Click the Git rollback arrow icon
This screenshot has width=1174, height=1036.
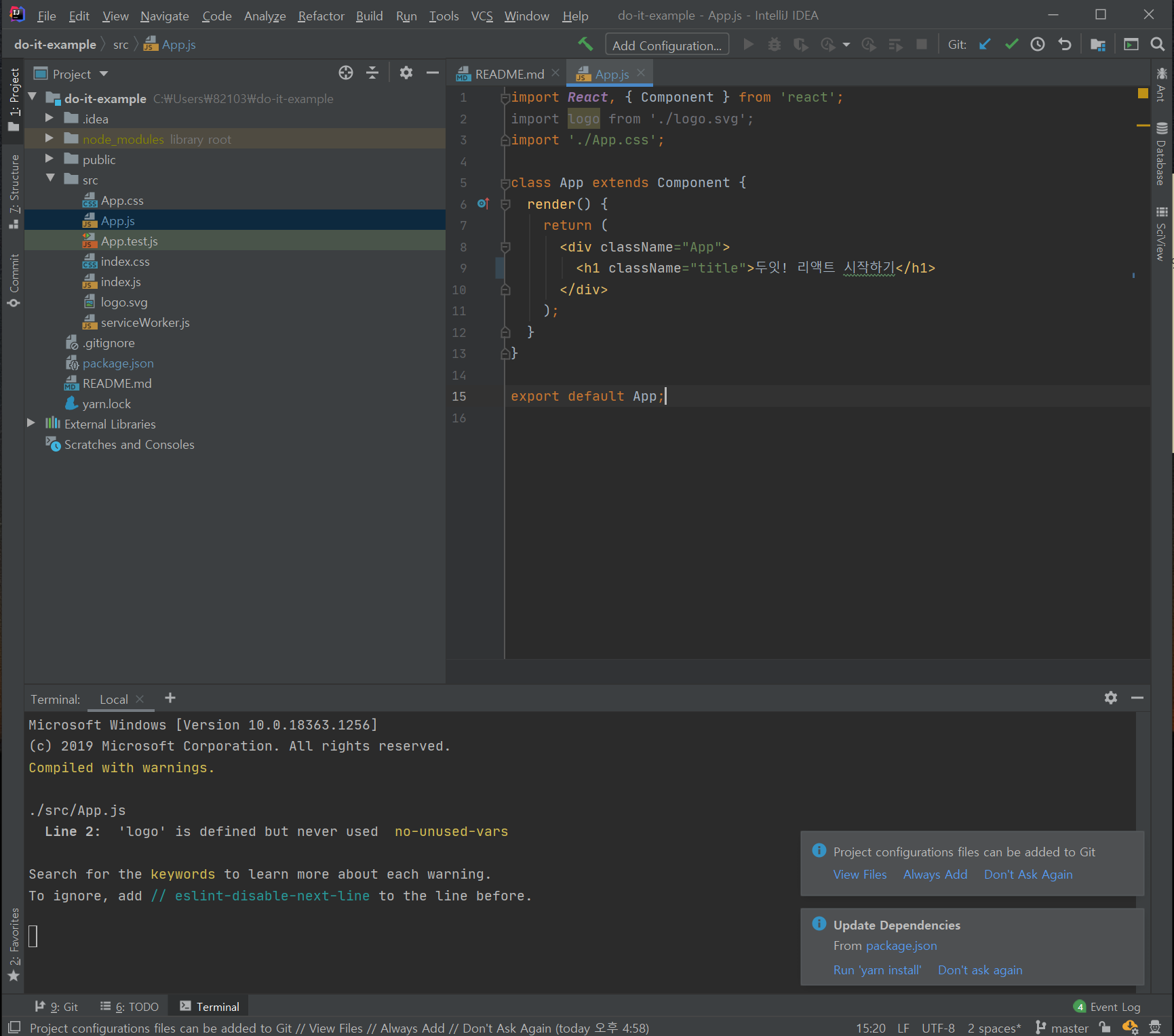(x=1065, y=45)
